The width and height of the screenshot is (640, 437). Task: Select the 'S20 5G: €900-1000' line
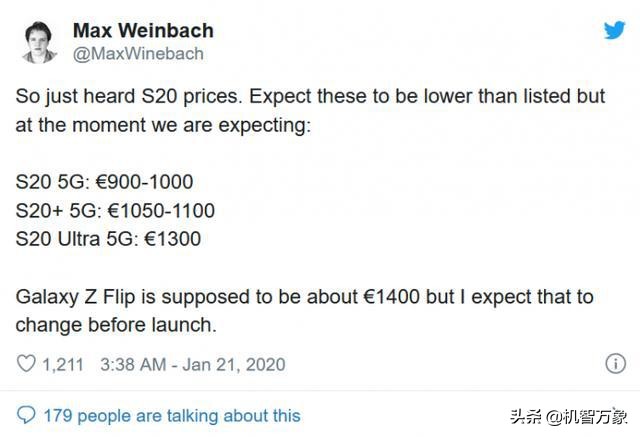104,182
